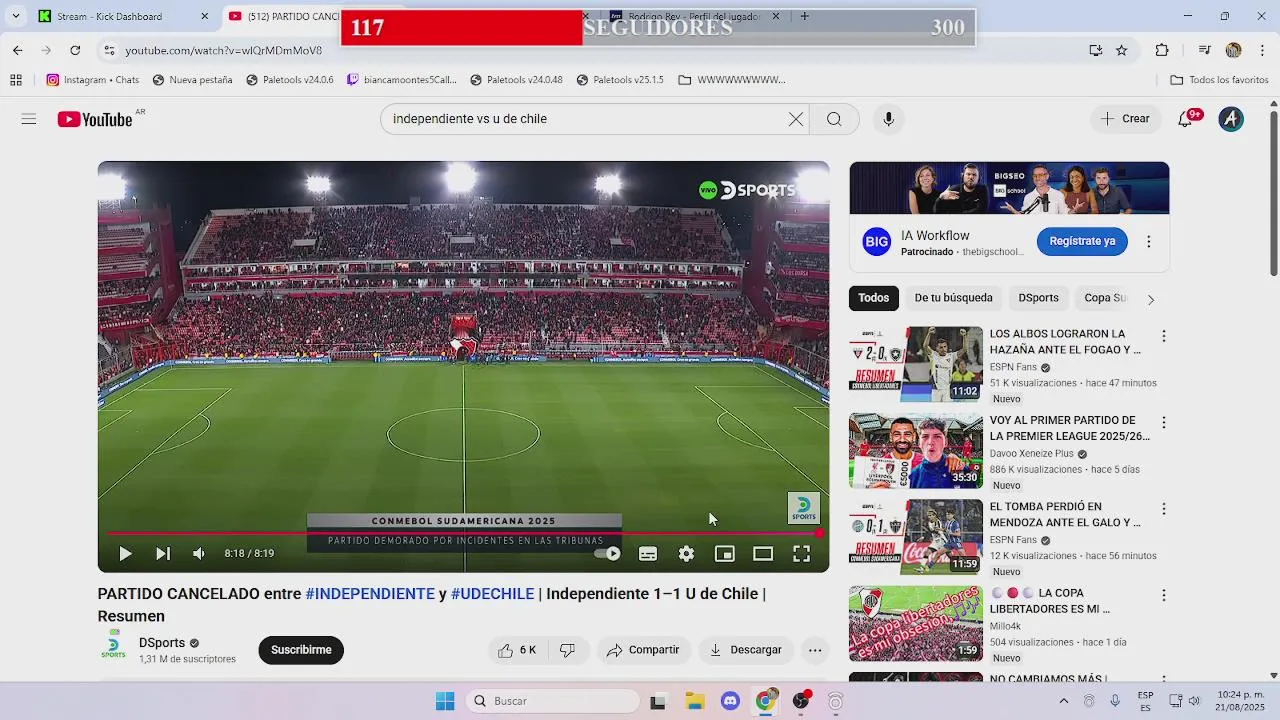Select the Todos filter chip
The image size is (1280, 720).
[873, 298]
